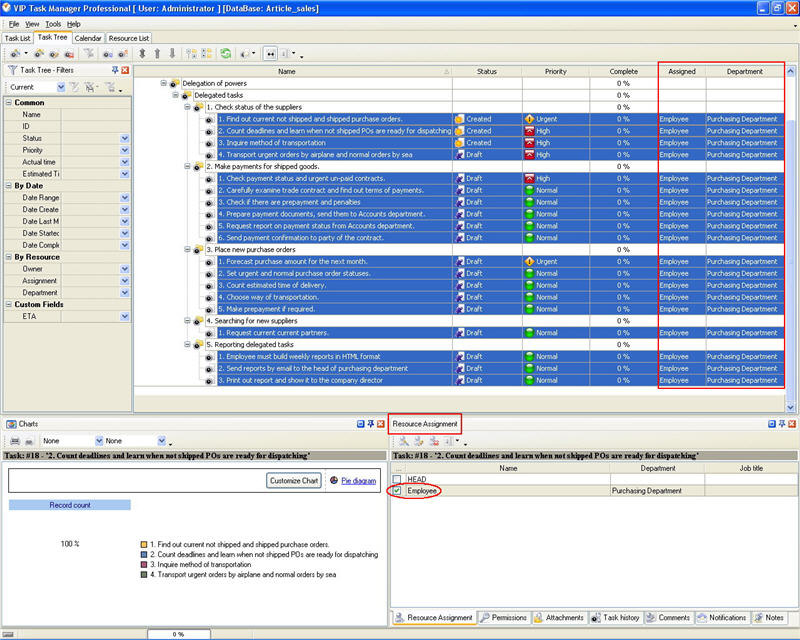Screen dimensions: 800x640
Task: Close the Resource Assignment panel
Action: (x=792, y=424)
